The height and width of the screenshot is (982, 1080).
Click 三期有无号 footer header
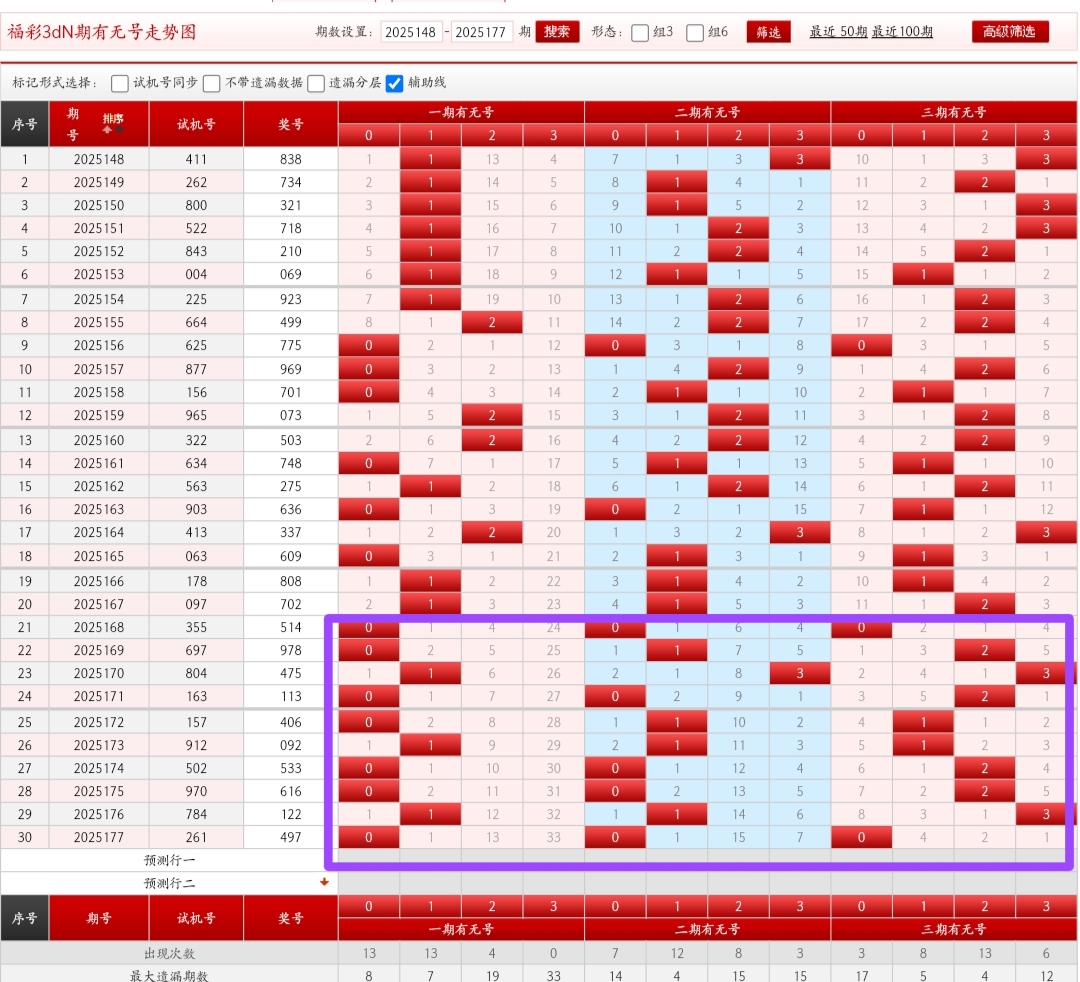[x=954, y=930]
